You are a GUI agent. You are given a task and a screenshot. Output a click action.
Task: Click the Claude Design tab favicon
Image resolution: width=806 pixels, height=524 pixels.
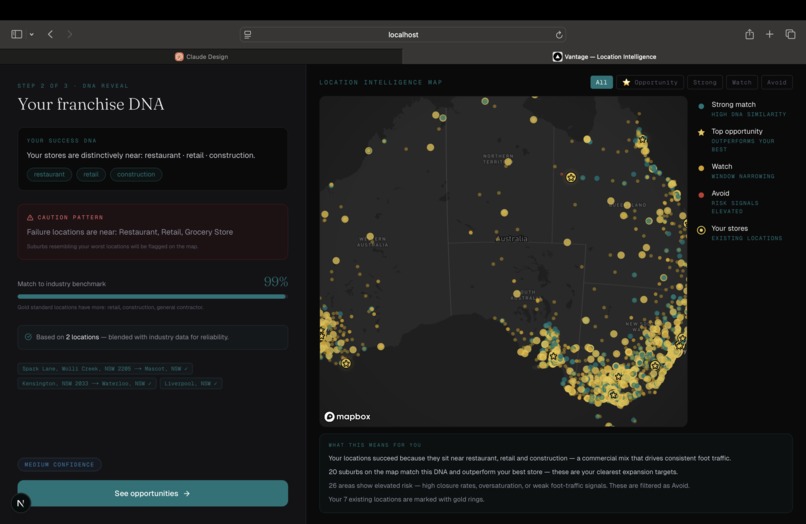(x=179, y=57)
